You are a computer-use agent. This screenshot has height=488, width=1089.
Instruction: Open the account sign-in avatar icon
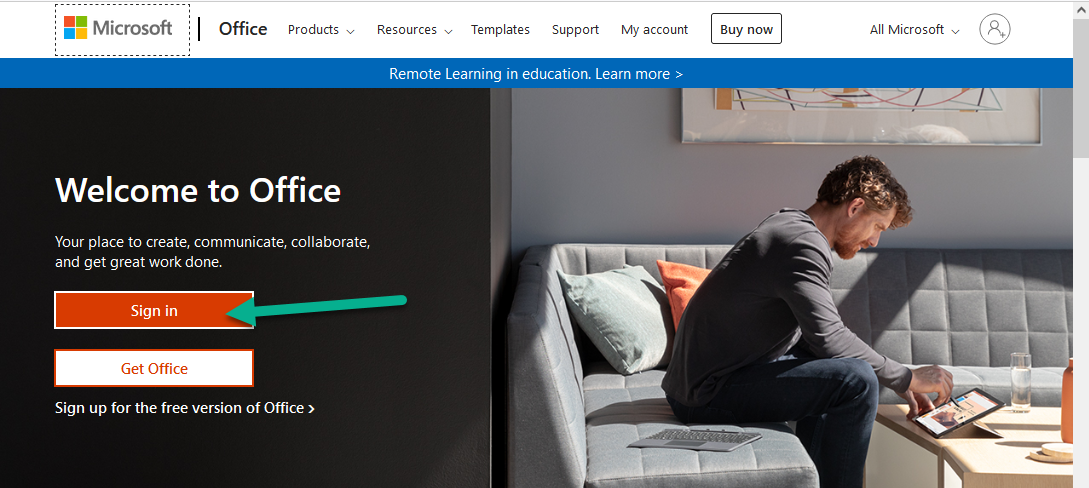(x=995, y=29)
